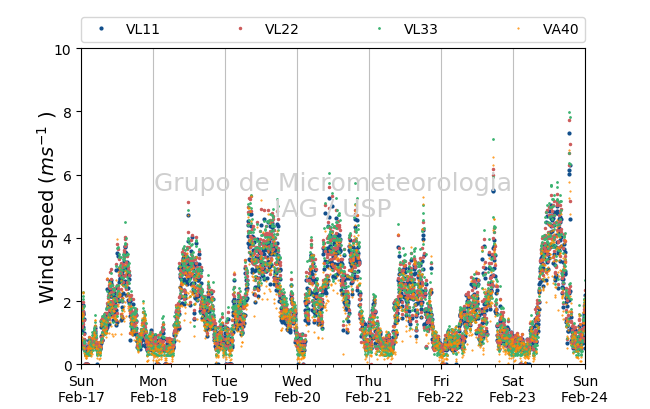The height and width of the screenshot is (409, 650).
Task: Click the VL22 legend label
Action: pos(281,29)
